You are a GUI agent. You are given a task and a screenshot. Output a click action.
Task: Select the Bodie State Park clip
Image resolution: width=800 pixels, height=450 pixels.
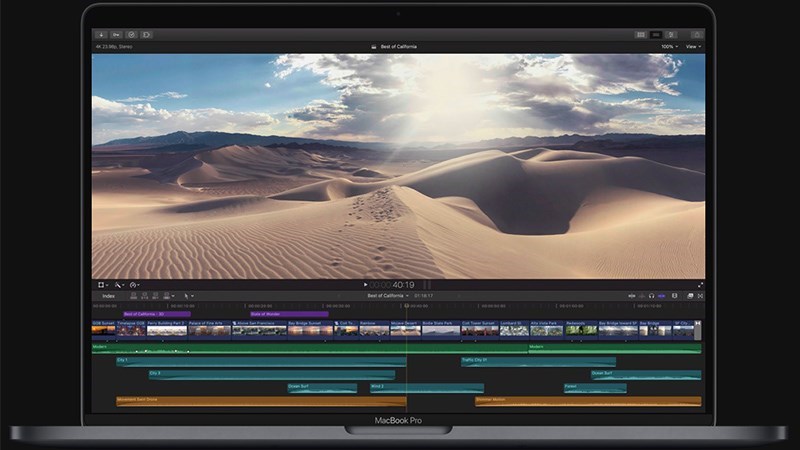pyautogui.click(x=441, y=329)
